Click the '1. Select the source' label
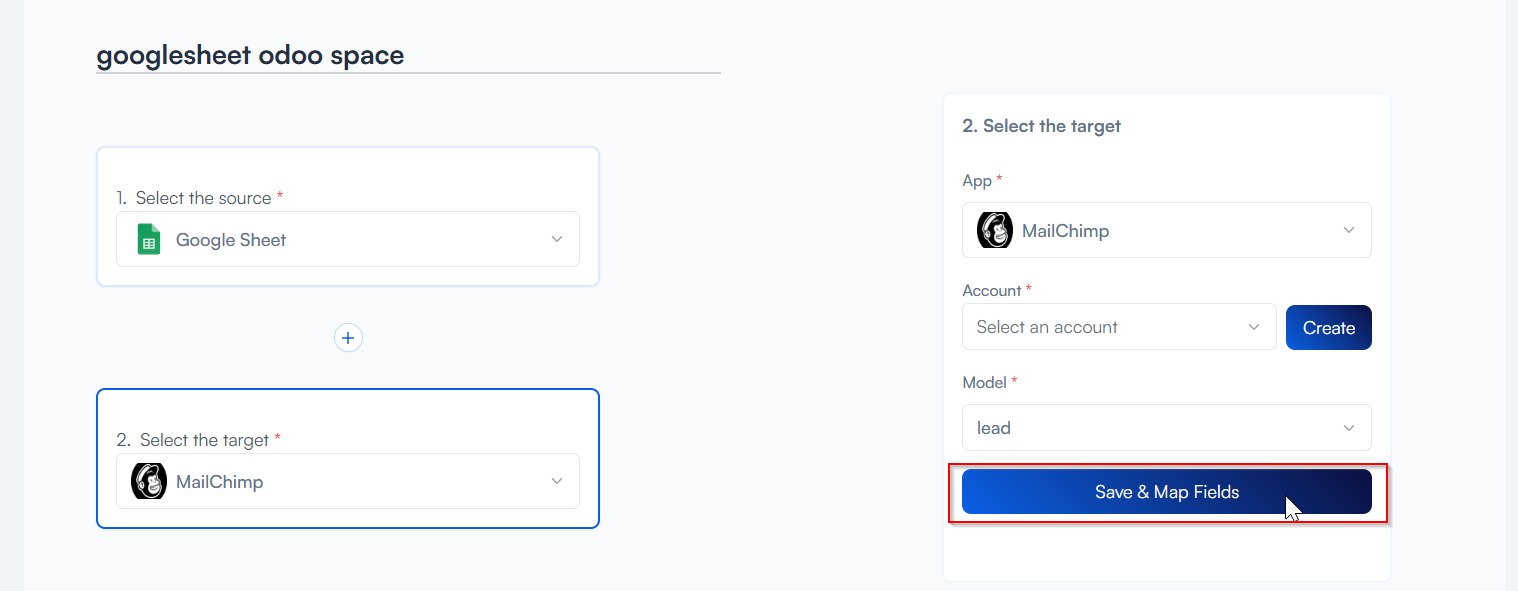 pyautogui.click(x=203, y=198)
